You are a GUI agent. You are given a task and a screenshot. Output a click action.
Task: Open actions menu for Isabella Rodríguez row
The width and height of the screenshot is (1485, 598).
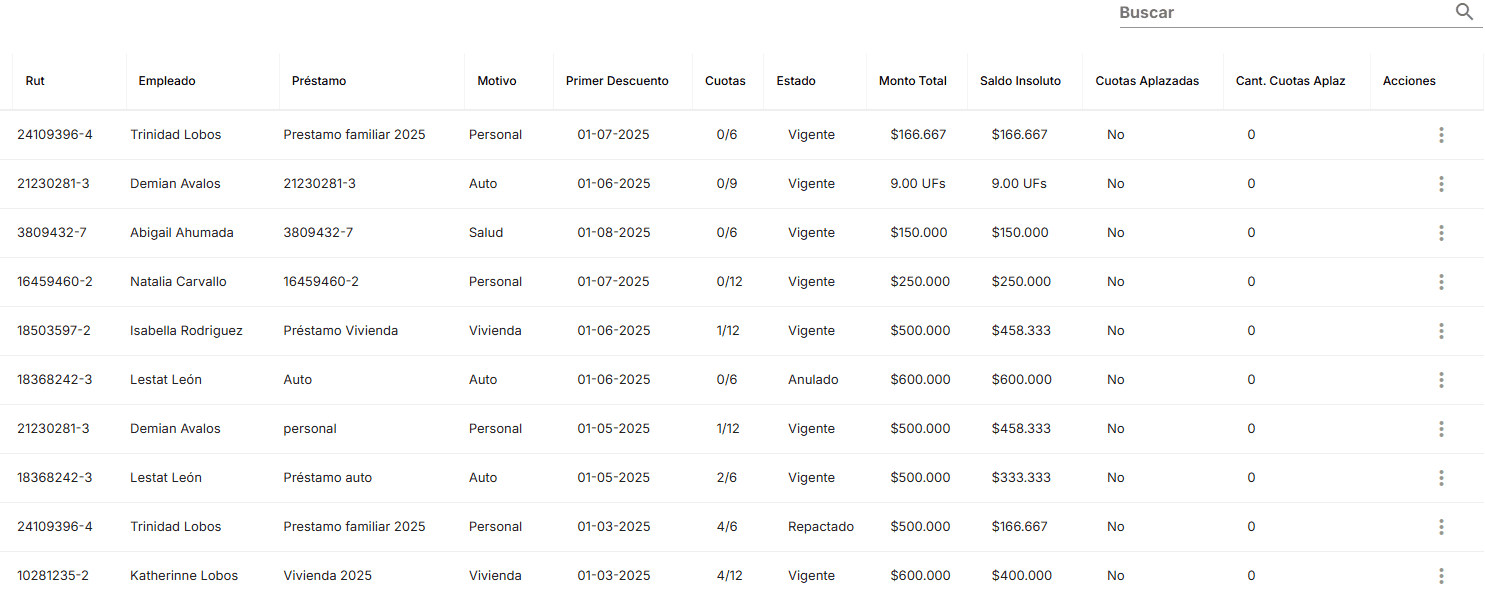click(1441, 331)
